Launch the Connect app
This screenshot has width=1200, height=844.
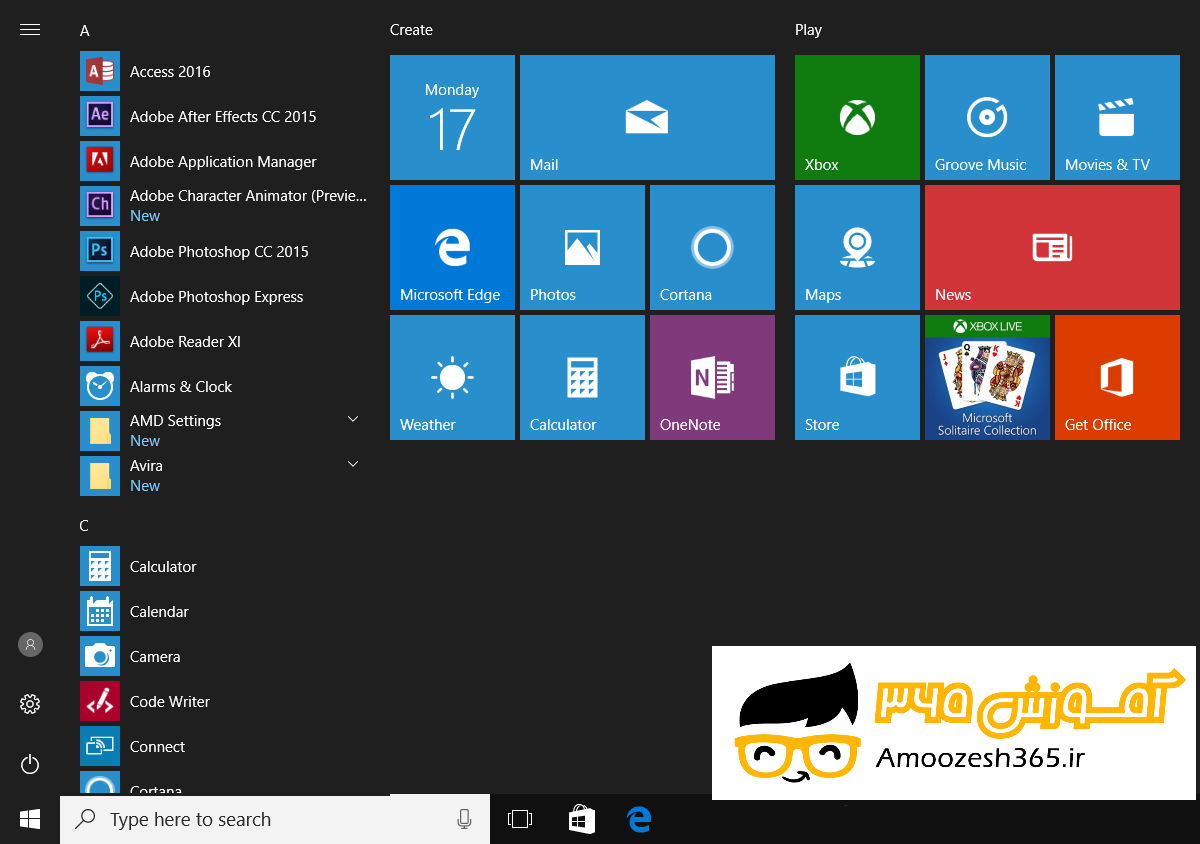225,747
